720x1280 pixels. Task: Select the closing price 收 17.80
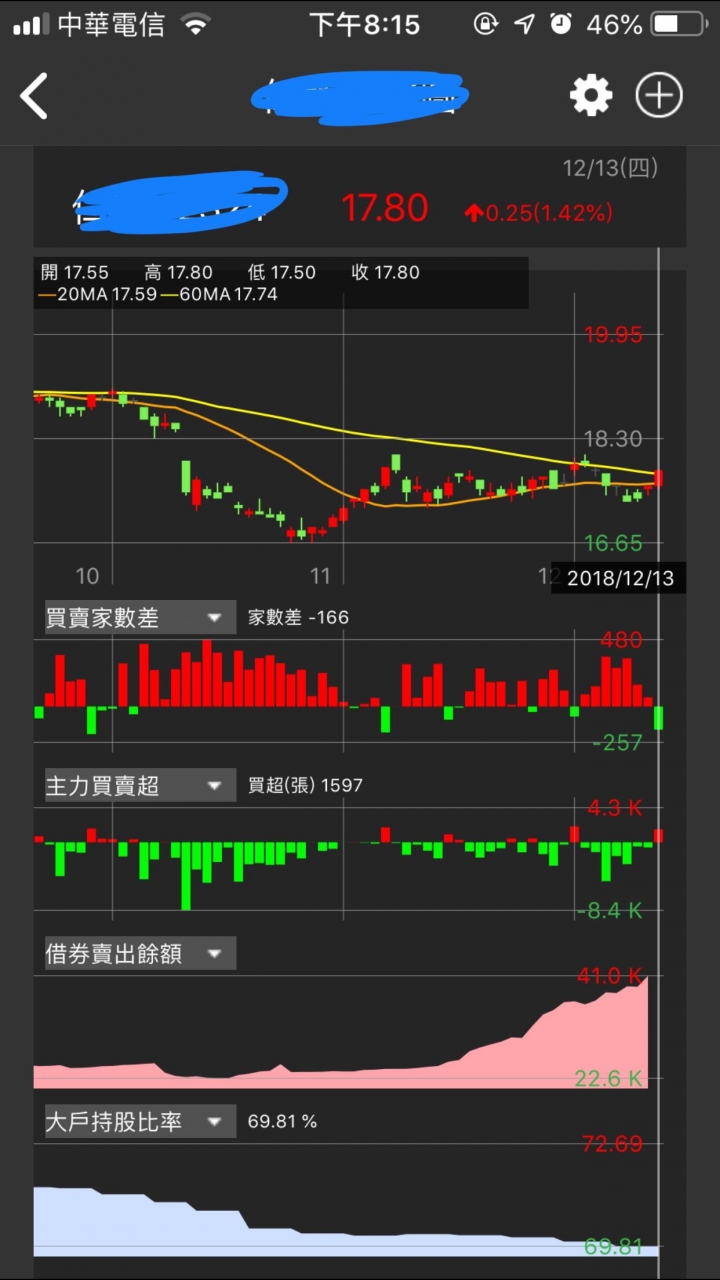[x=386, y=272]
